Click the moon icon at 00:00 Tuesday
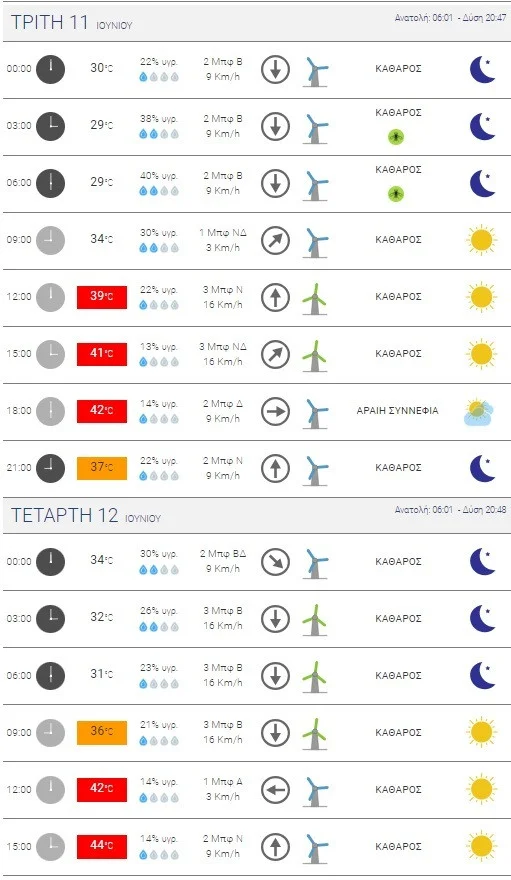This screenshot has width=511, height=880. pos(482,69)
